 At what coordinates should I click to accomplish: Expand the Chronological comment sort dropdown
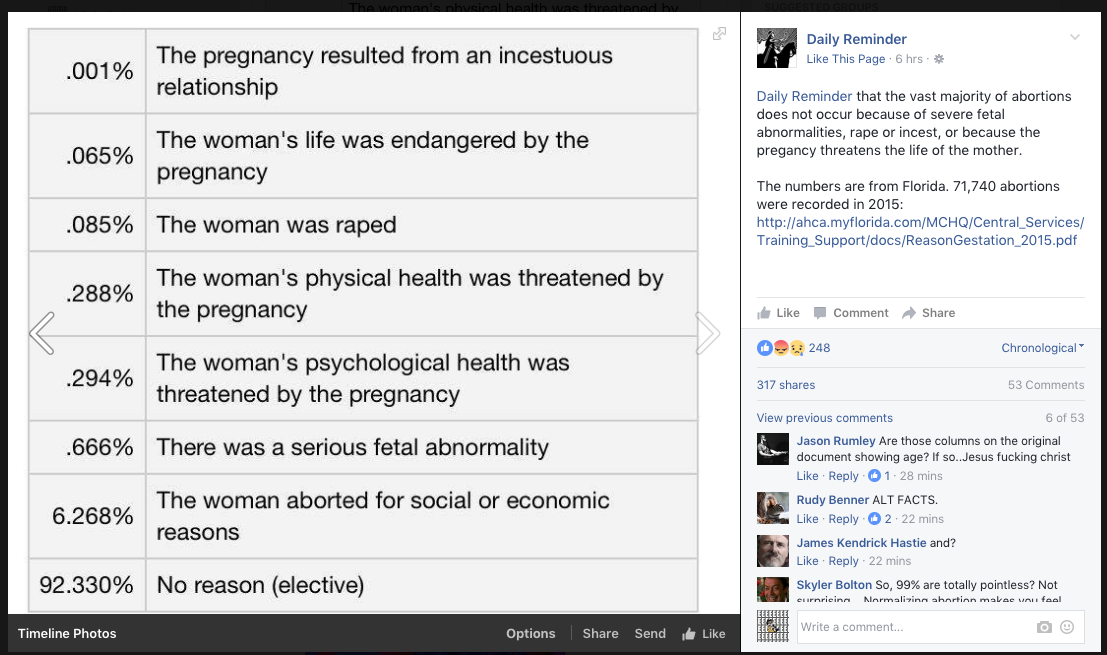(1042, 348)
